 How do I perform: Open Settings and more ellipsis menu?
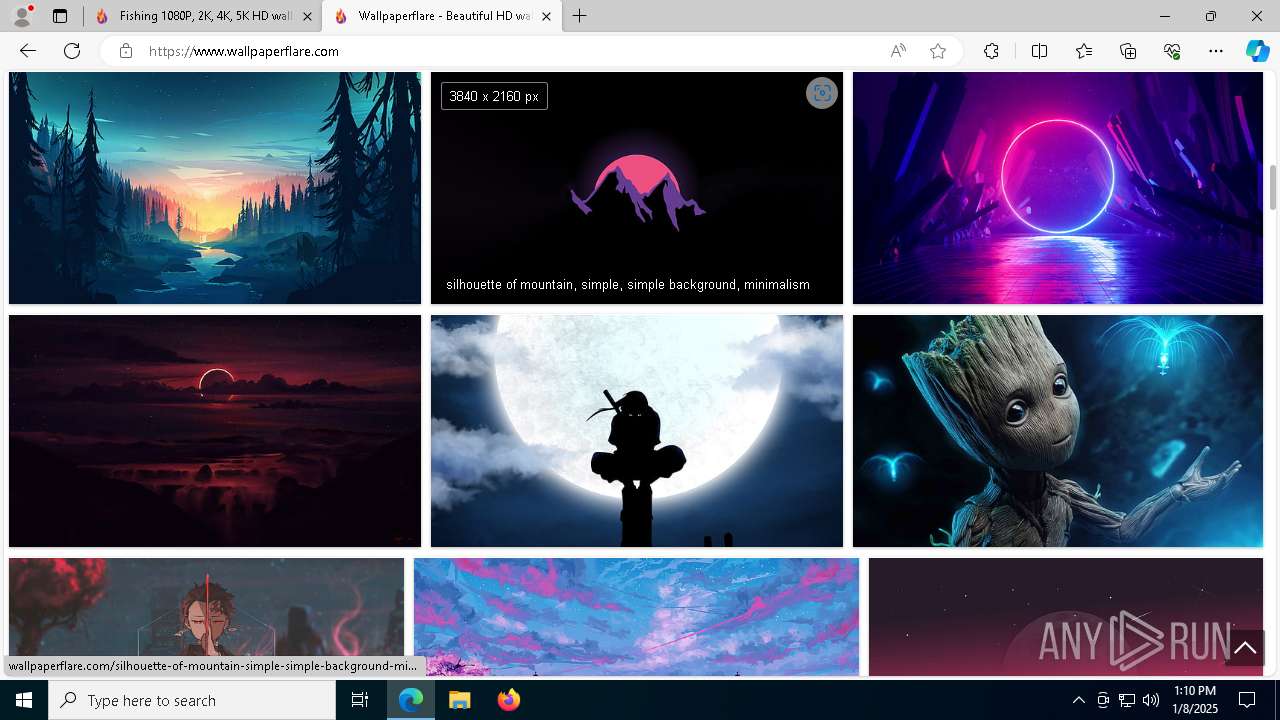(1216, 51)
